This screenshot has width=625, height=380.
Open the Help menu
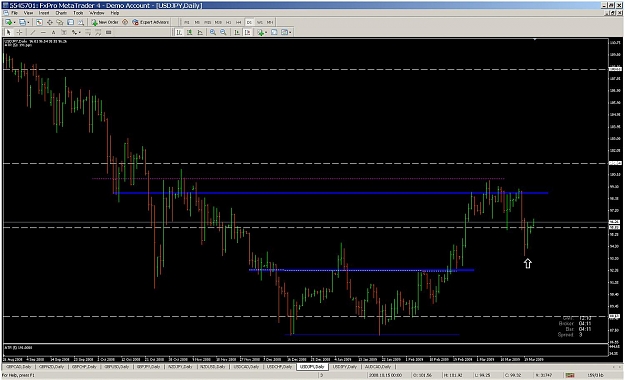click(115, 13)
